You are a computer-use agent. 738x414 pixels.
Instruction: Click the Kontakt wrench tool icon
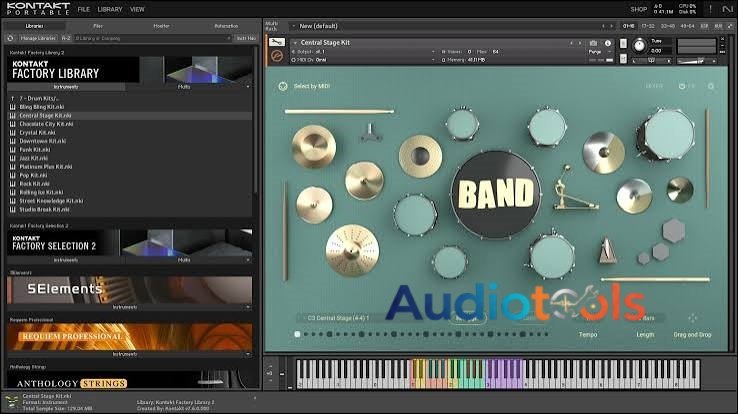click(x=277, y=42)
